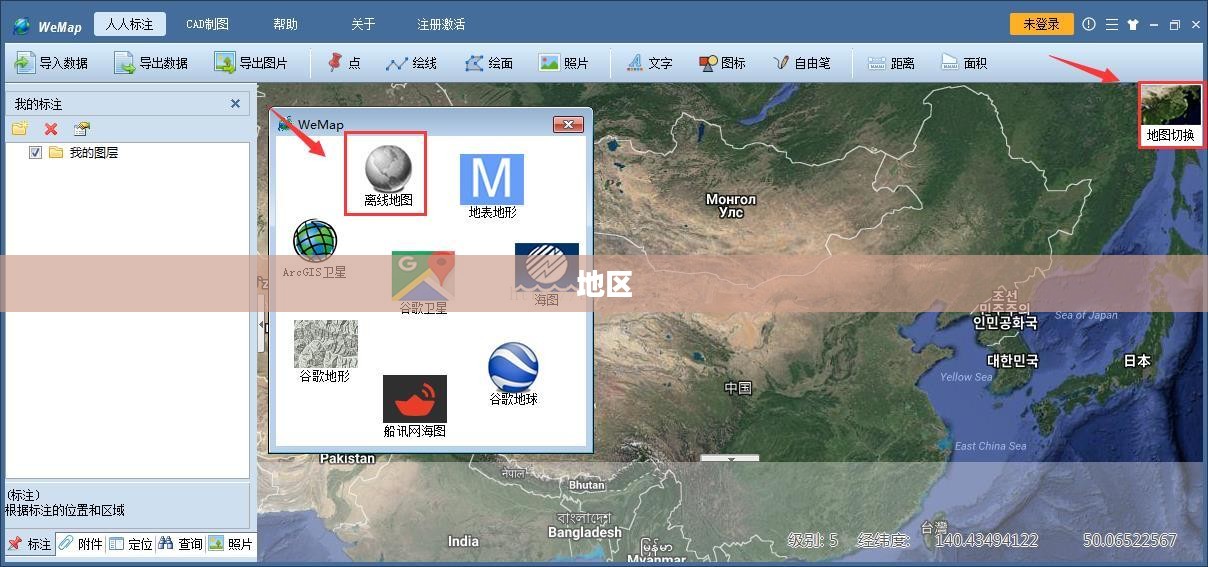The image size is (1208, 567).
Task: Choose 谷歌地形 map source
Action: (x=325, y=351)
